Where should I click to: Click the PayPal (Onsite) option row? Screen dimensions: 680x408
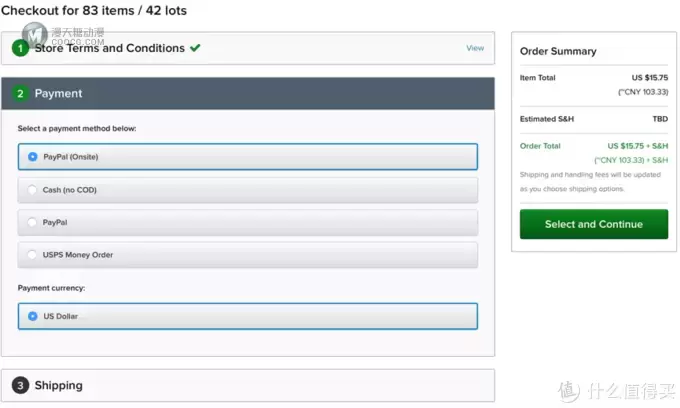(x=248, y=157)
